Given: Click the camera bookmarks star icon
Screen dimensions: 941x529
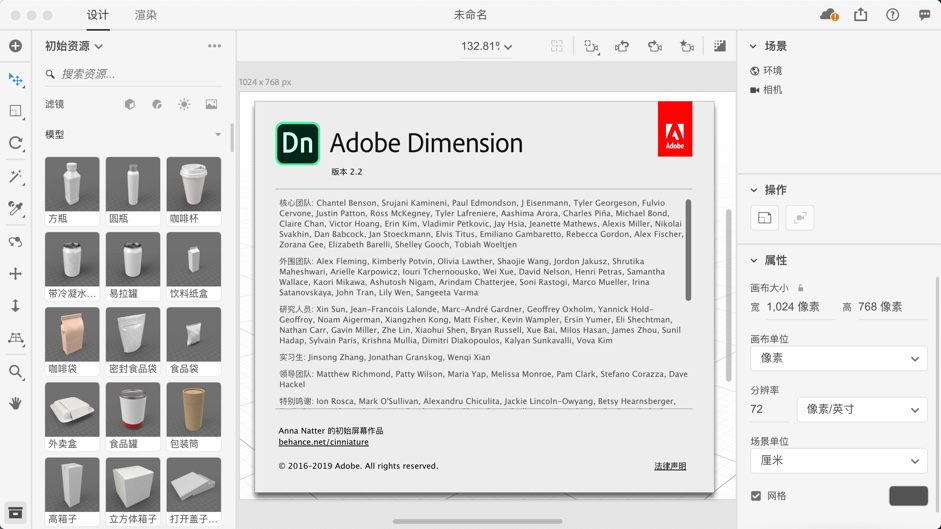Looking at the screenshot, I should [687, 46].
